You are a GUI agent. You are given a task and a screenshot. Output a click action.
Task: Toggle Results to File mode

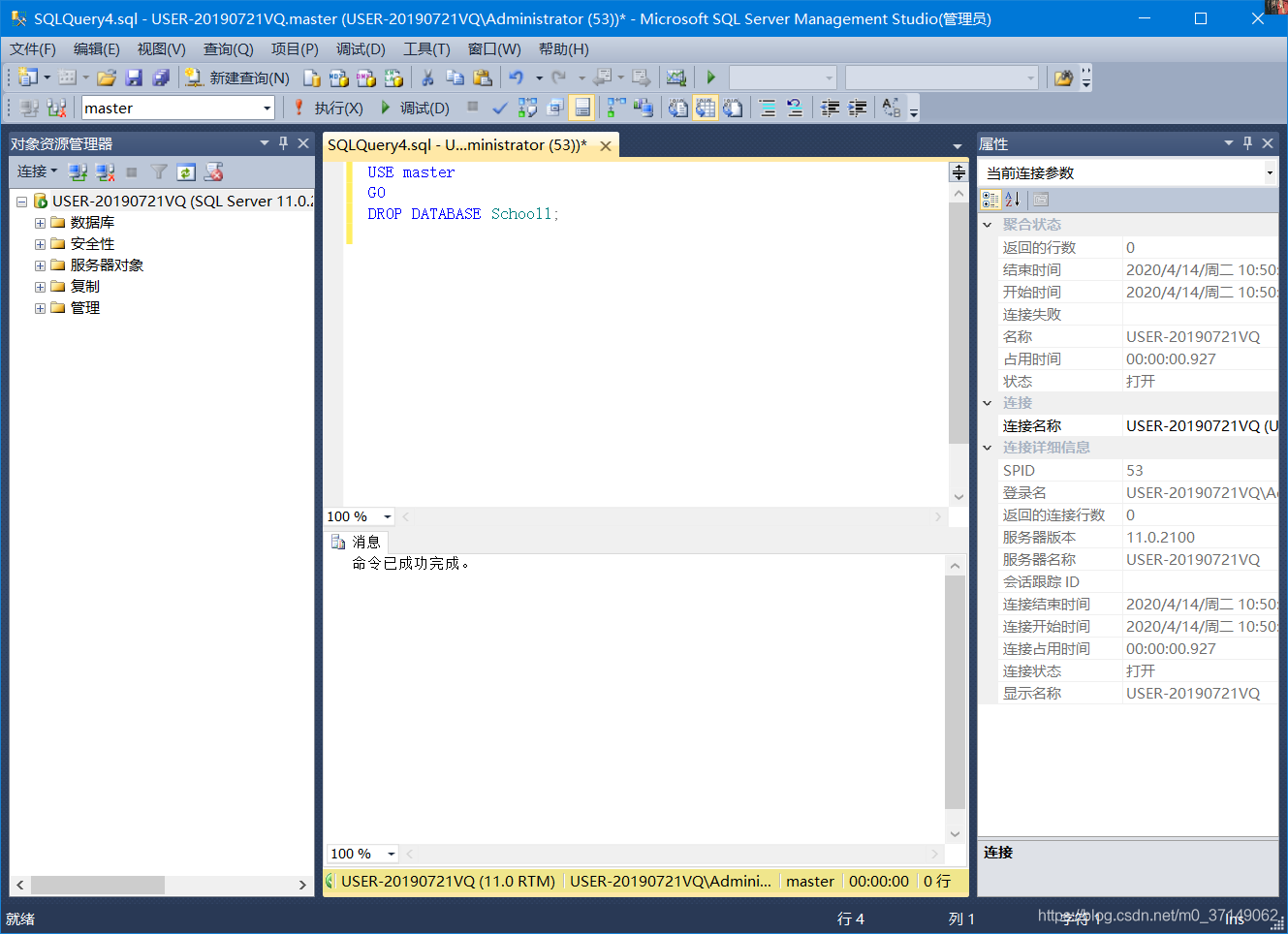[x=733, y=108]
